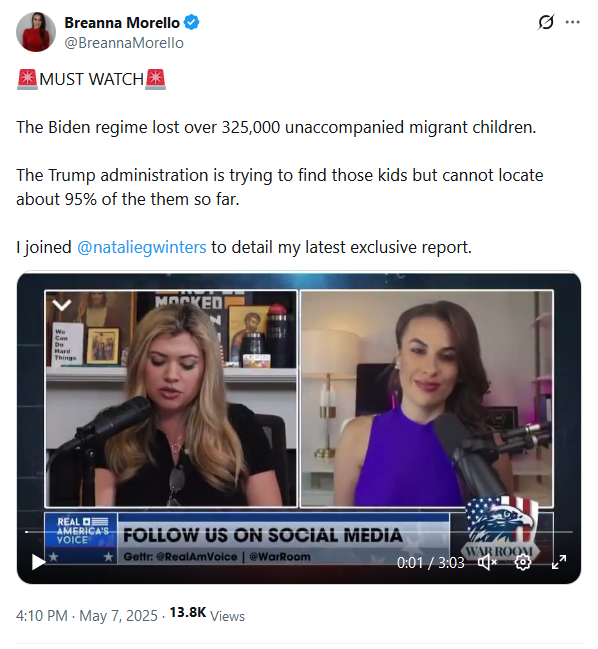Click the left video panel with blonde host
598x649 pixels.
click(x=171, y=399)
